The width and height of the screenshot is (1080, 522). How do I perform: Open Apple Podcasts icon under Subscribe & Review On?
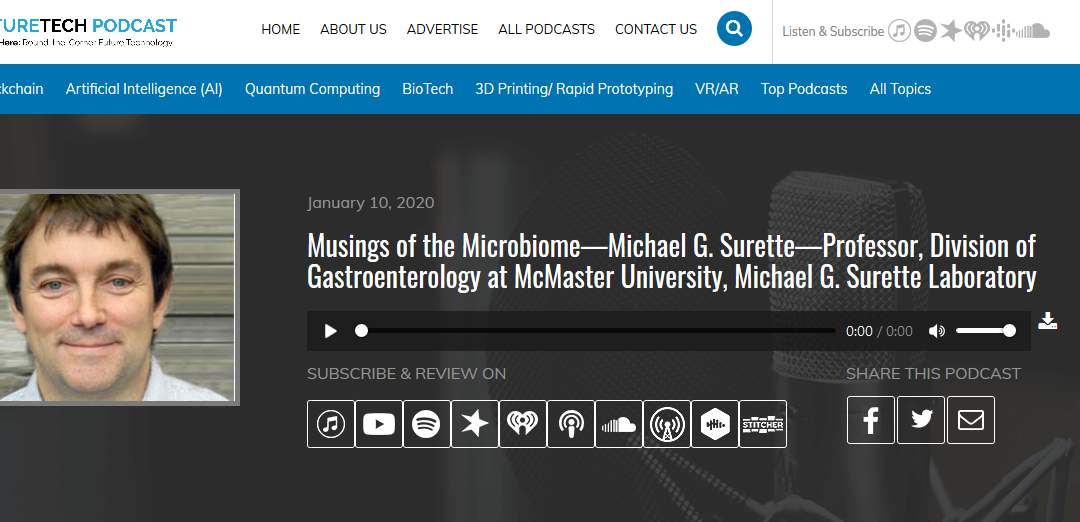[x=571, y=424]
